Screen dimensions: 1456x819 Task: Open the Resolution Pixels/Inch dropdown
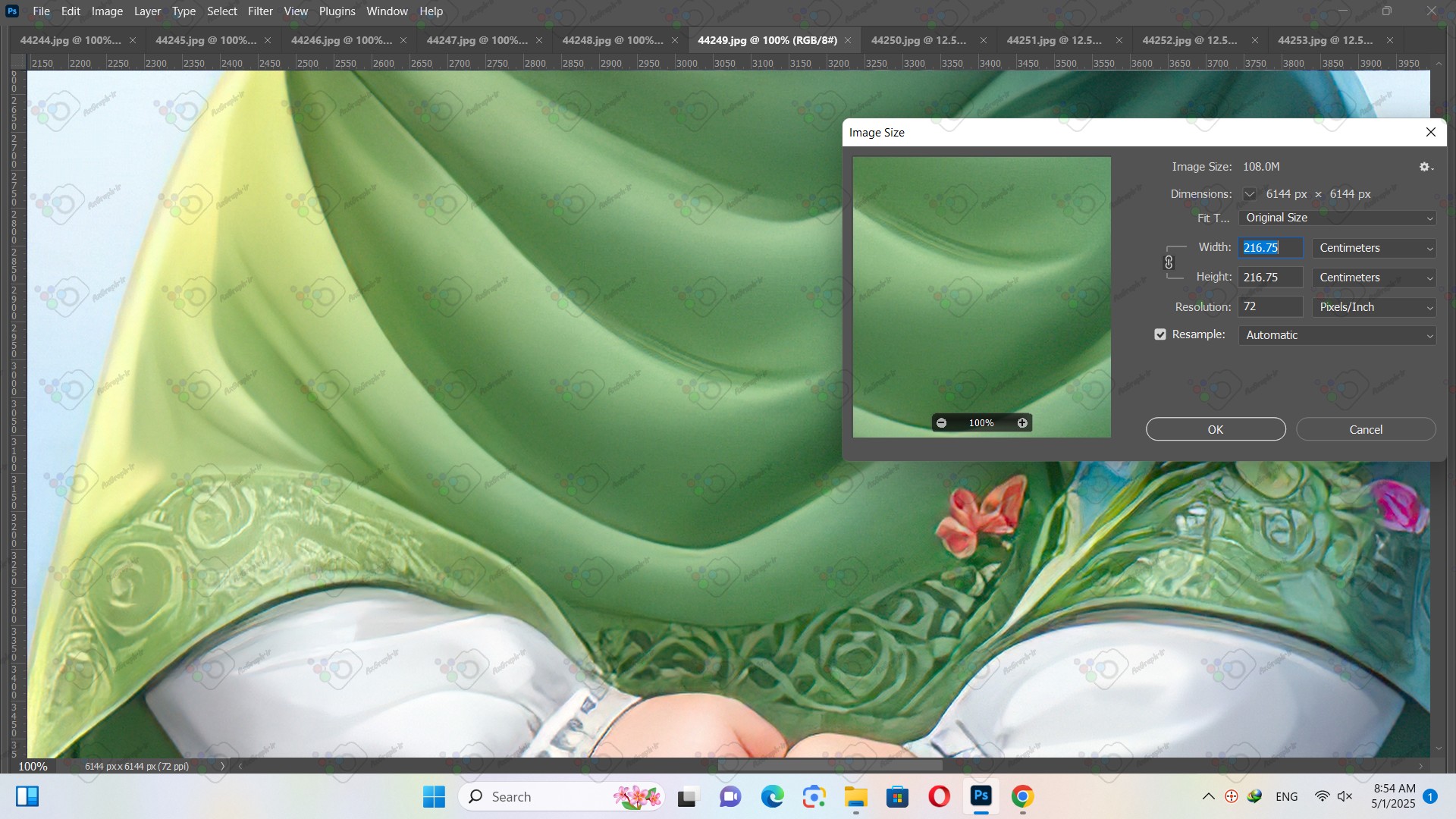tap(1374, 307)
